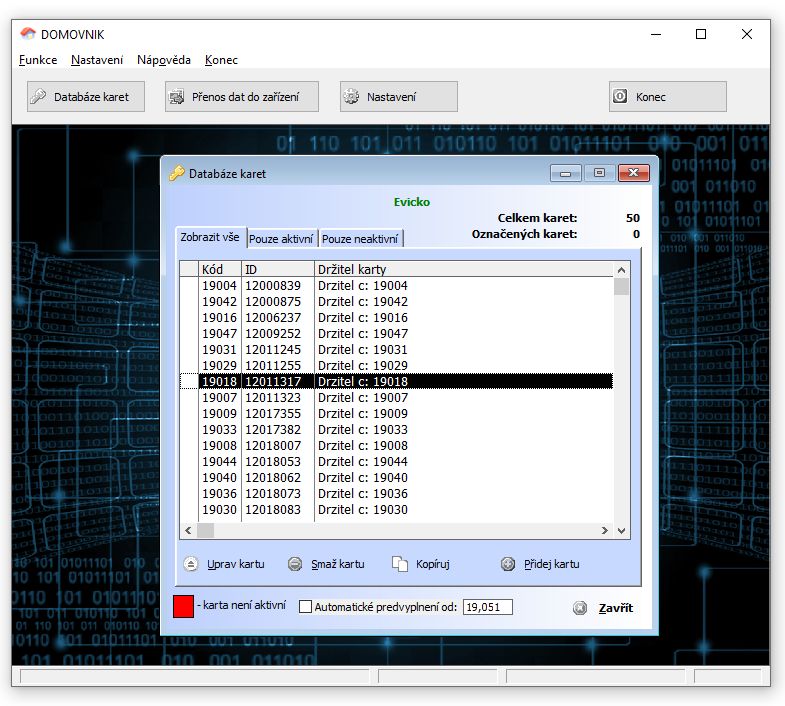Viewport: 785px width, 706px height.
Task: Switch to the Pouze neaktivní tab
Action: 360,238
